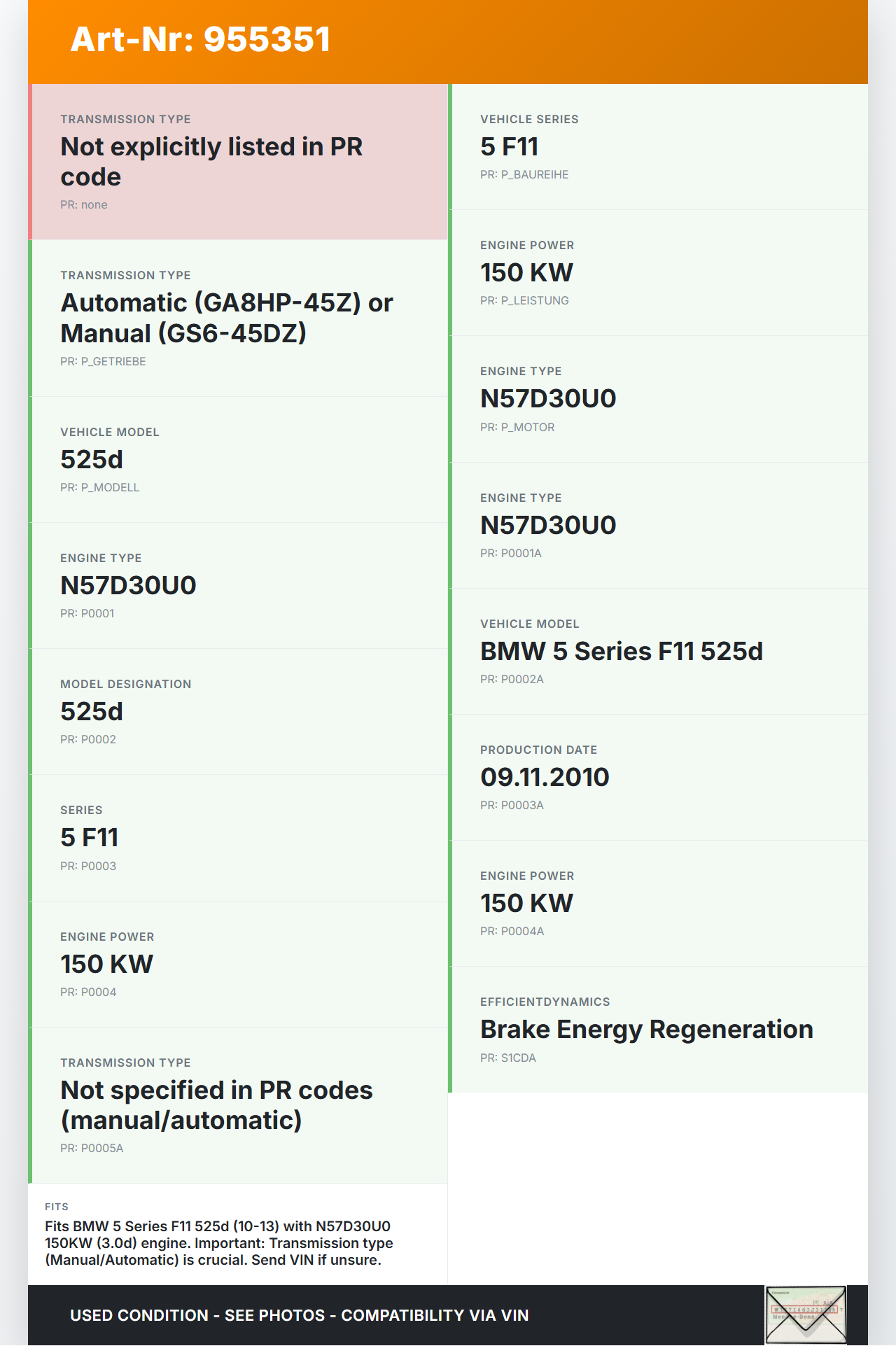Image resolution: width=896 pixels, height=1346 pixels.
Task: Select the Engine Power card with PR: P0004
Action: [x=238, y=964]
